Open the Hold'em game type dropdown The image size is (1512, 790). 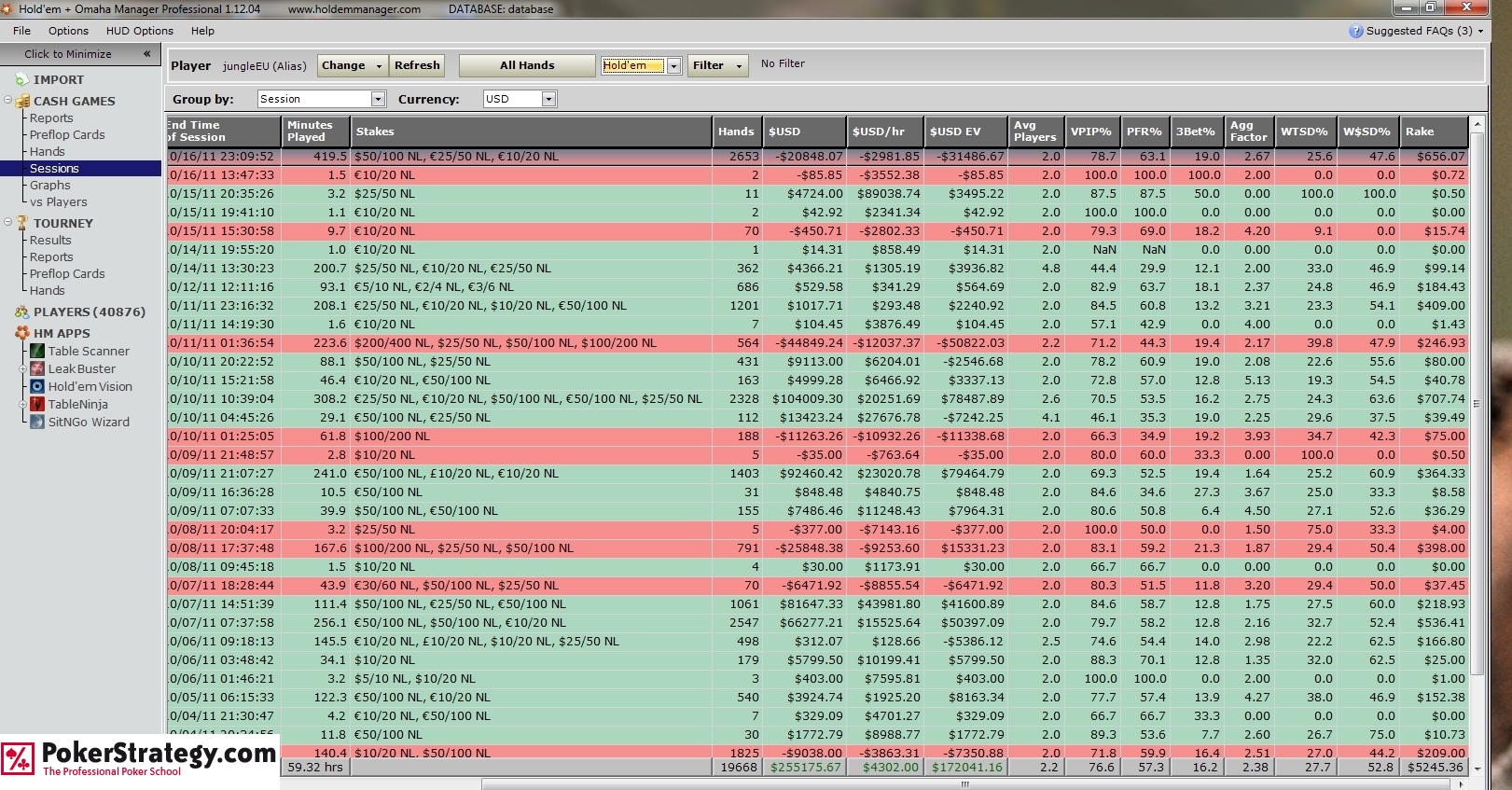click(673, 65)
